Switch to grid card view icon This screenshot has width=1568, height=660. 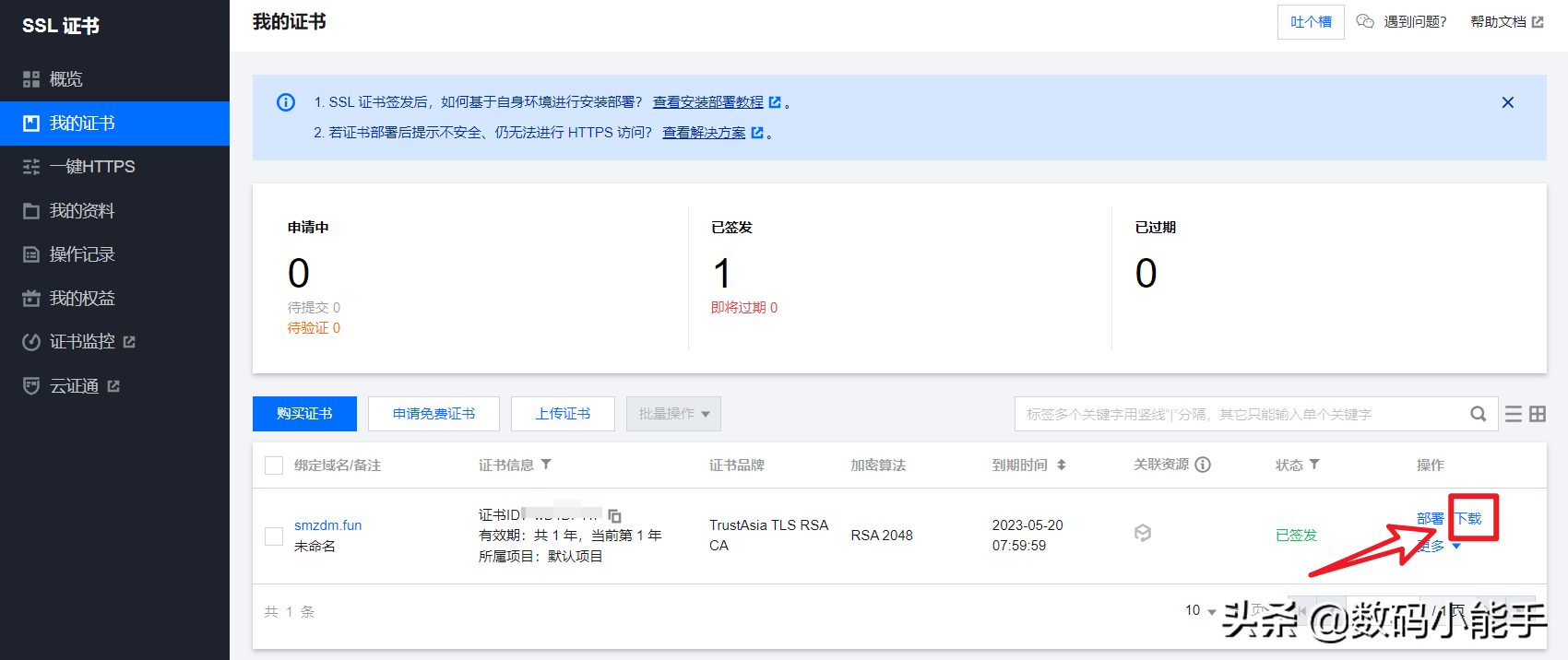1538,414
